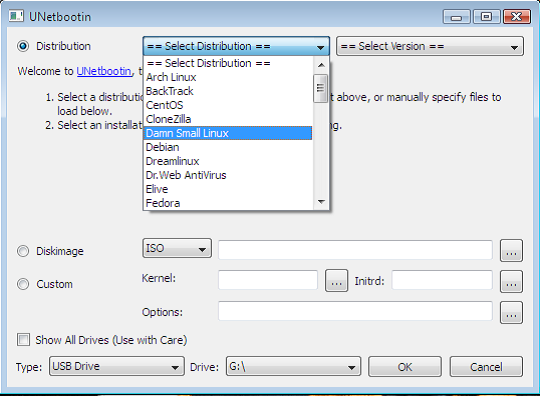The image size is (540, 396).
Task: Browse for Initrd file button
Action: (x=511, y=281)
